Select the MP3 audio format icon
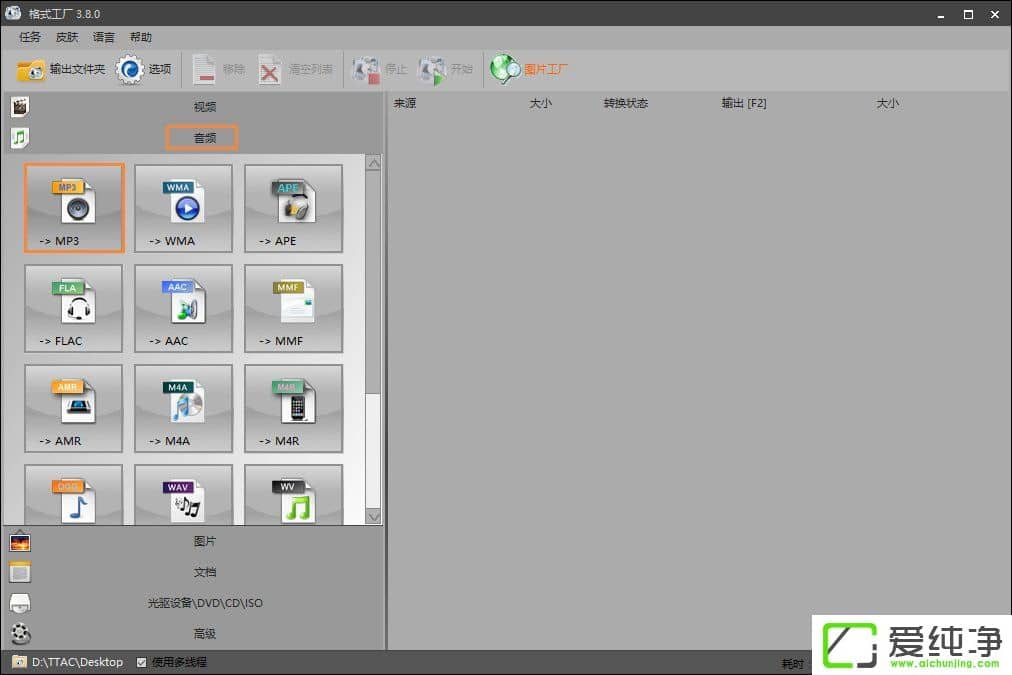 (x=74, y=207)
